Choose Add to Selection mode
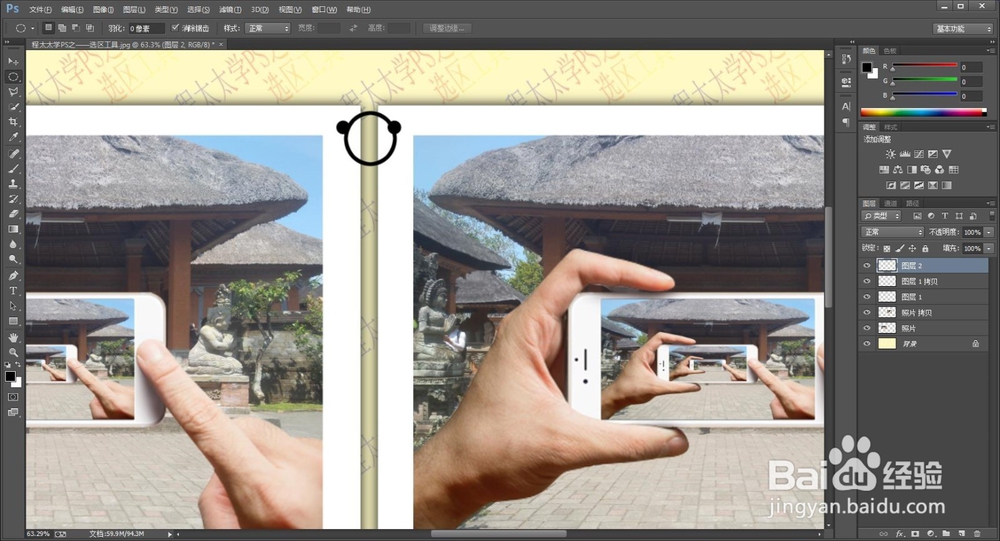The image size is (1000, 541). click(x=62, y=28)
